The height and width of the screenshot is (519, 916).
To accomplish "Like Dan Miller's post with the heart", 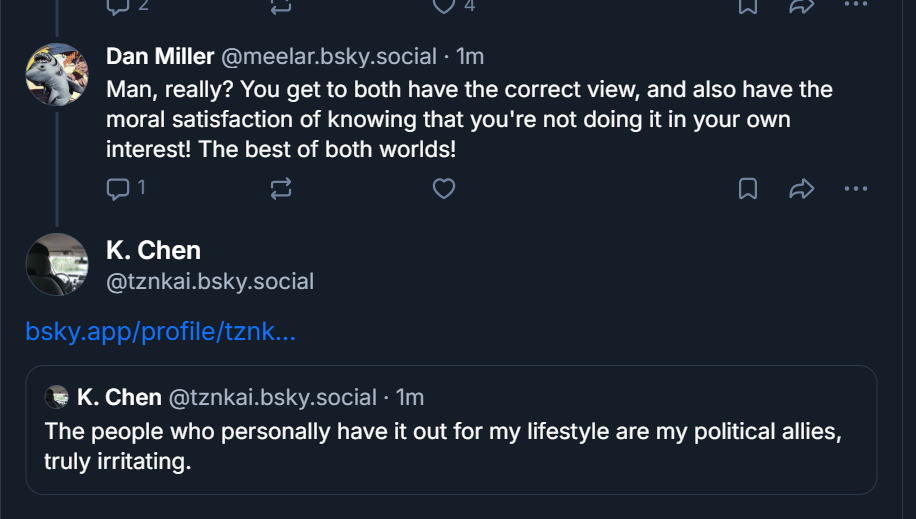I will pyautogui.click(x=444, y=188).
